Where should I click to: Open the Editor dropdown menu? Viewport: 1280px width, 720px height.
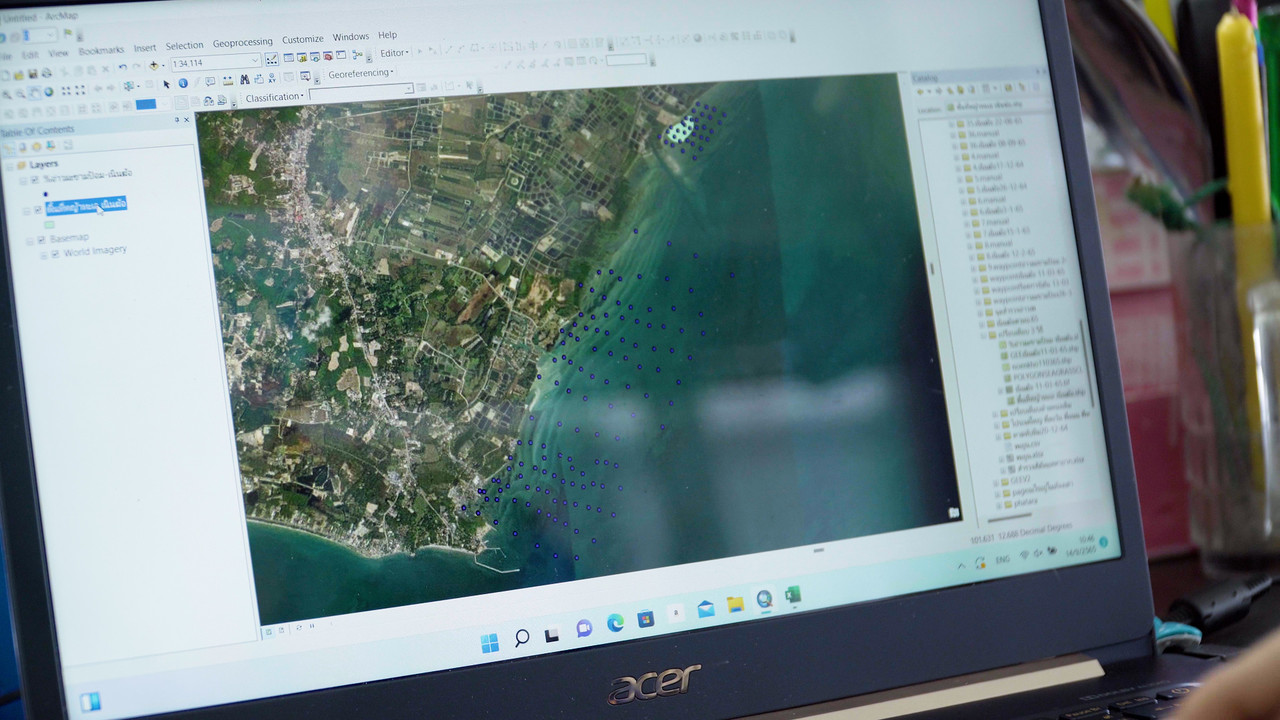tap(393, 53)
